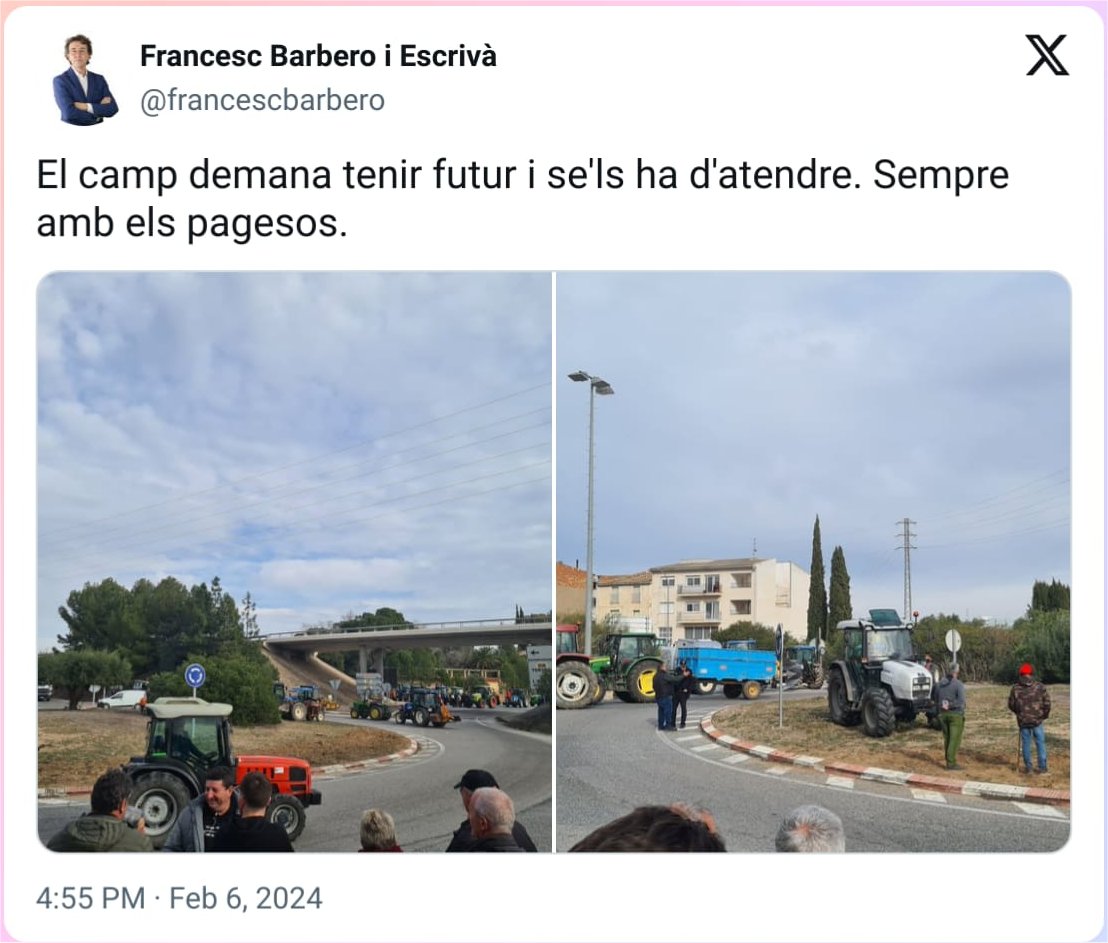1108x943 pixels.
Task: Select the tweet text about pagesos
Action: click(522, 199)
